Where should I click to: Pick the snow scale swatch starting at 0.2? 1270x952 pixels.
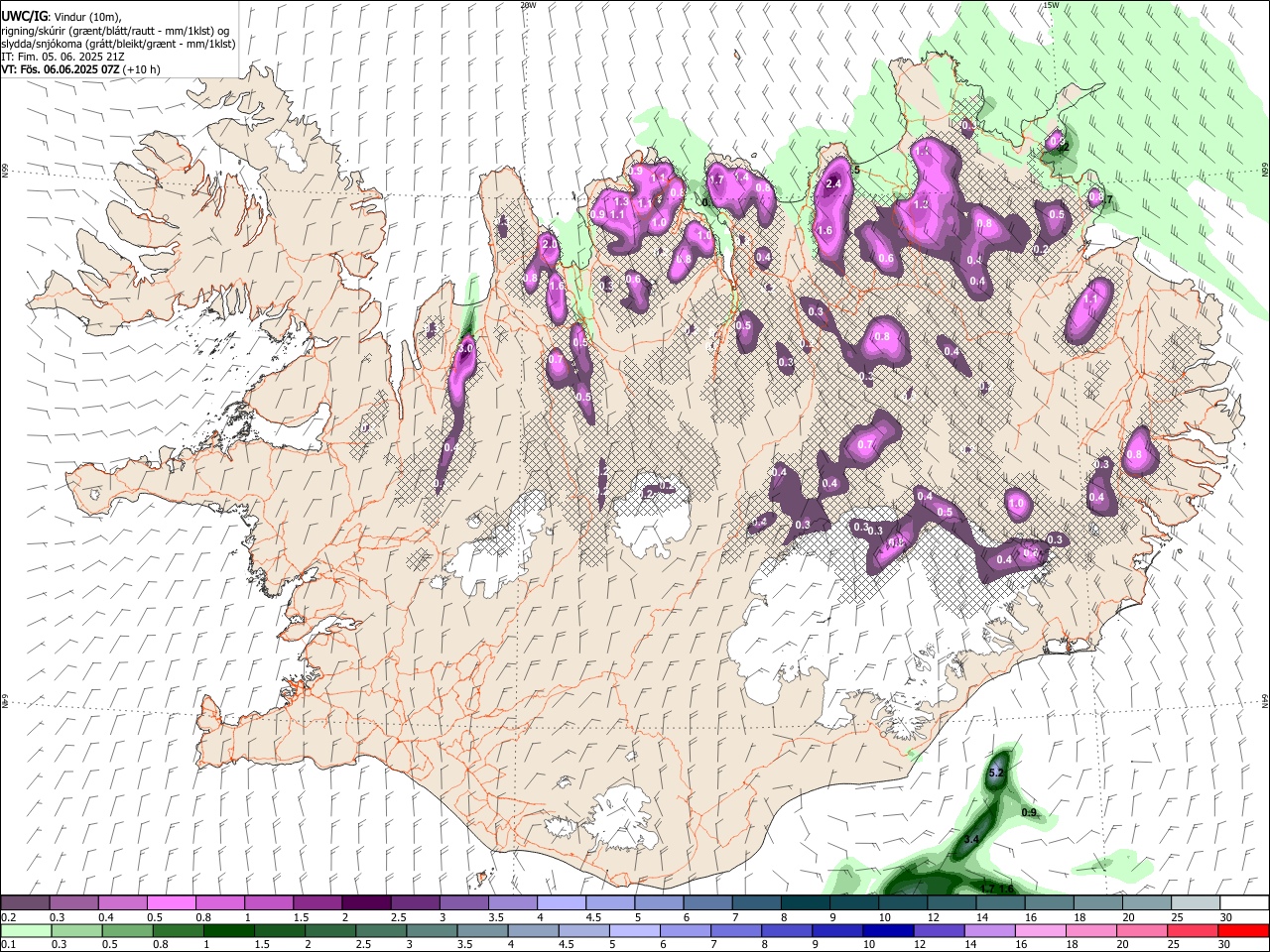25,903
